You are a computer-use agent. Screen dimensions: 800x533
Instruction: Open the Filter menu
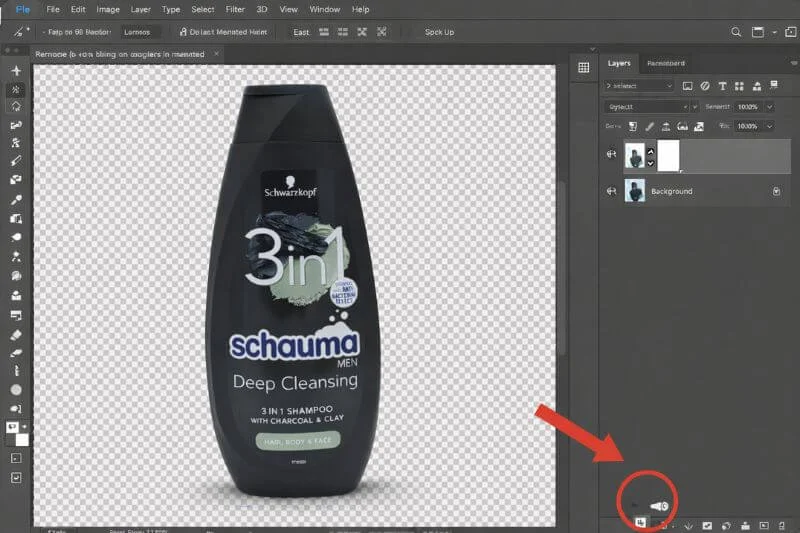(x=235, y=9)
